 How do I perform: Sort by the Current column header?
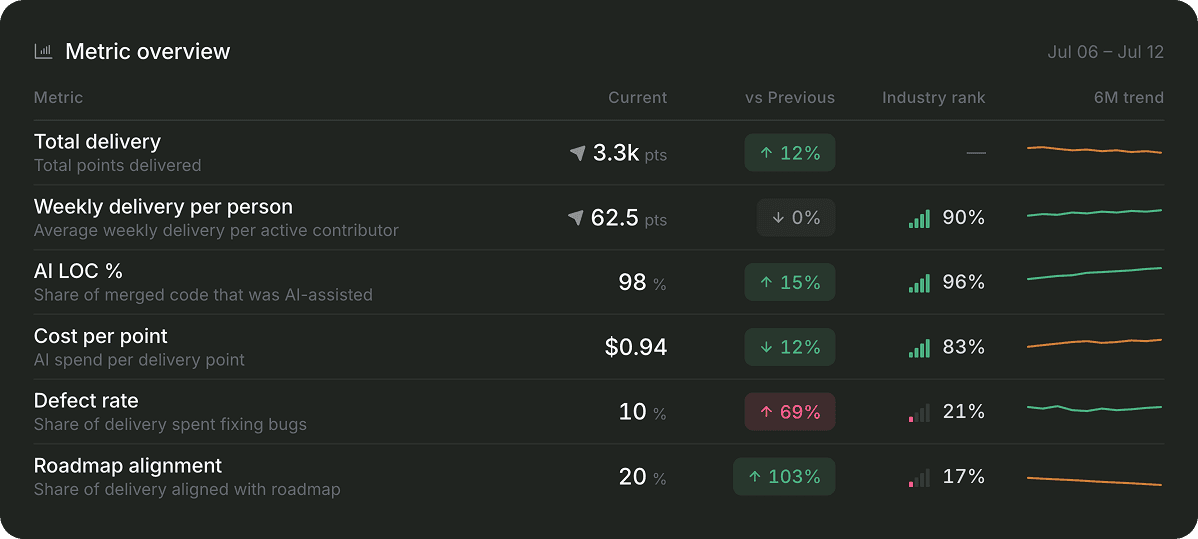[637, 98]
